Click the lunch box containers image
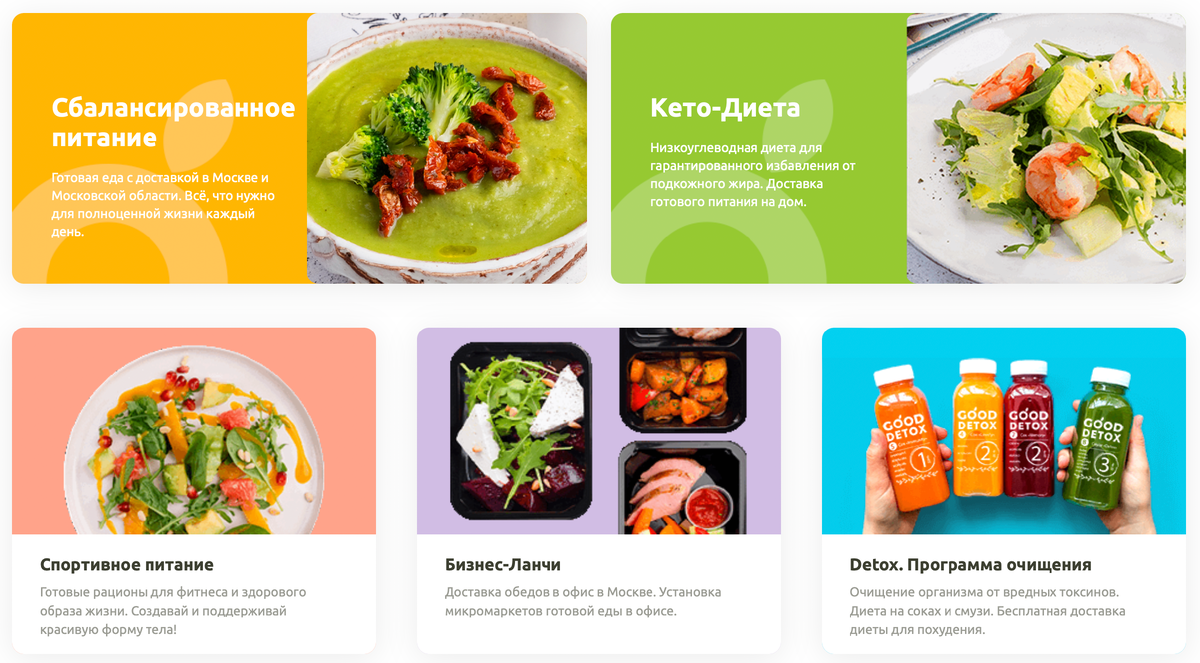The width and height of the screenshot is (1200, 663). pos(599,431)
